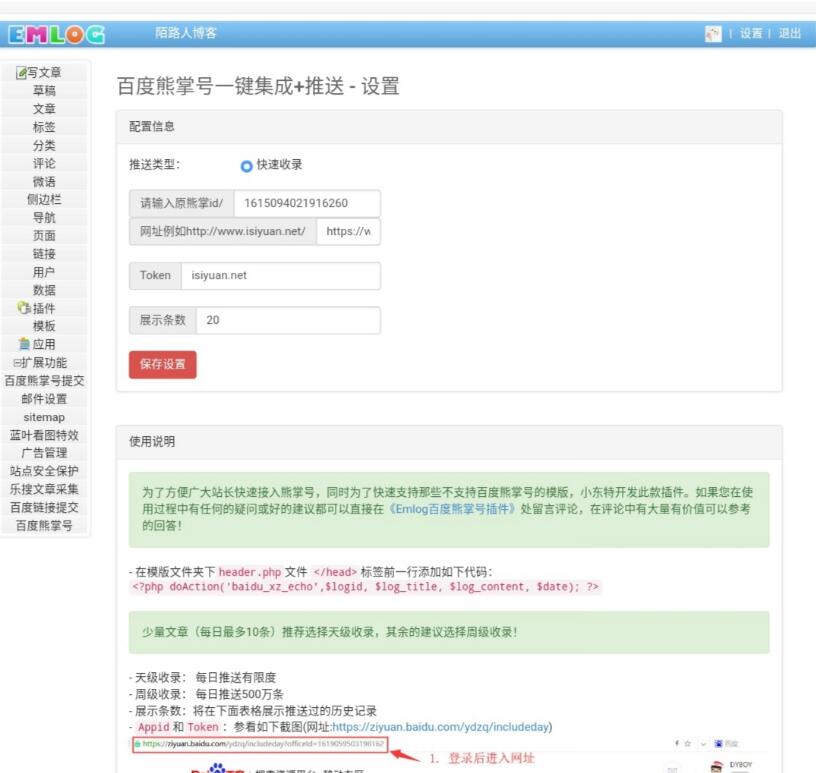This screenshot has width=816, height=773.
Task: Open 评论 in sidebar
Action: coord(44,163)
